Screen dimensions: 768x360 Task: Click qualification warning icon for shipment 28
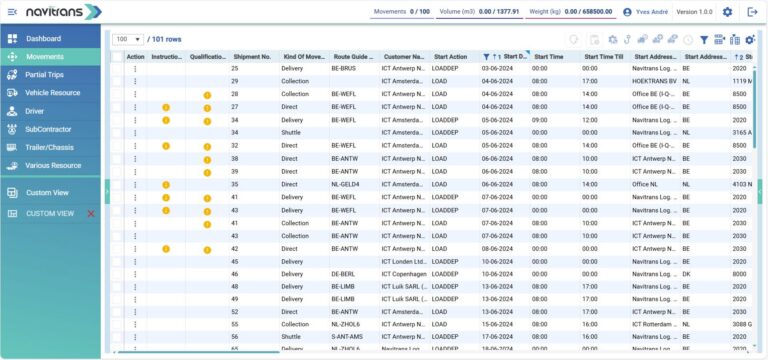tap(207, 96)
